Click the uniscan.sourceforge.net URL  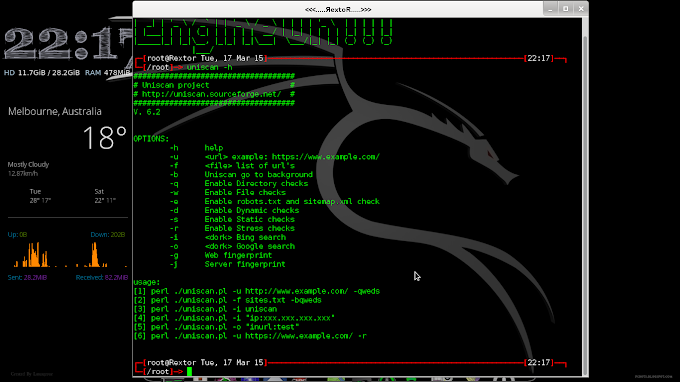tap(212, 94)
